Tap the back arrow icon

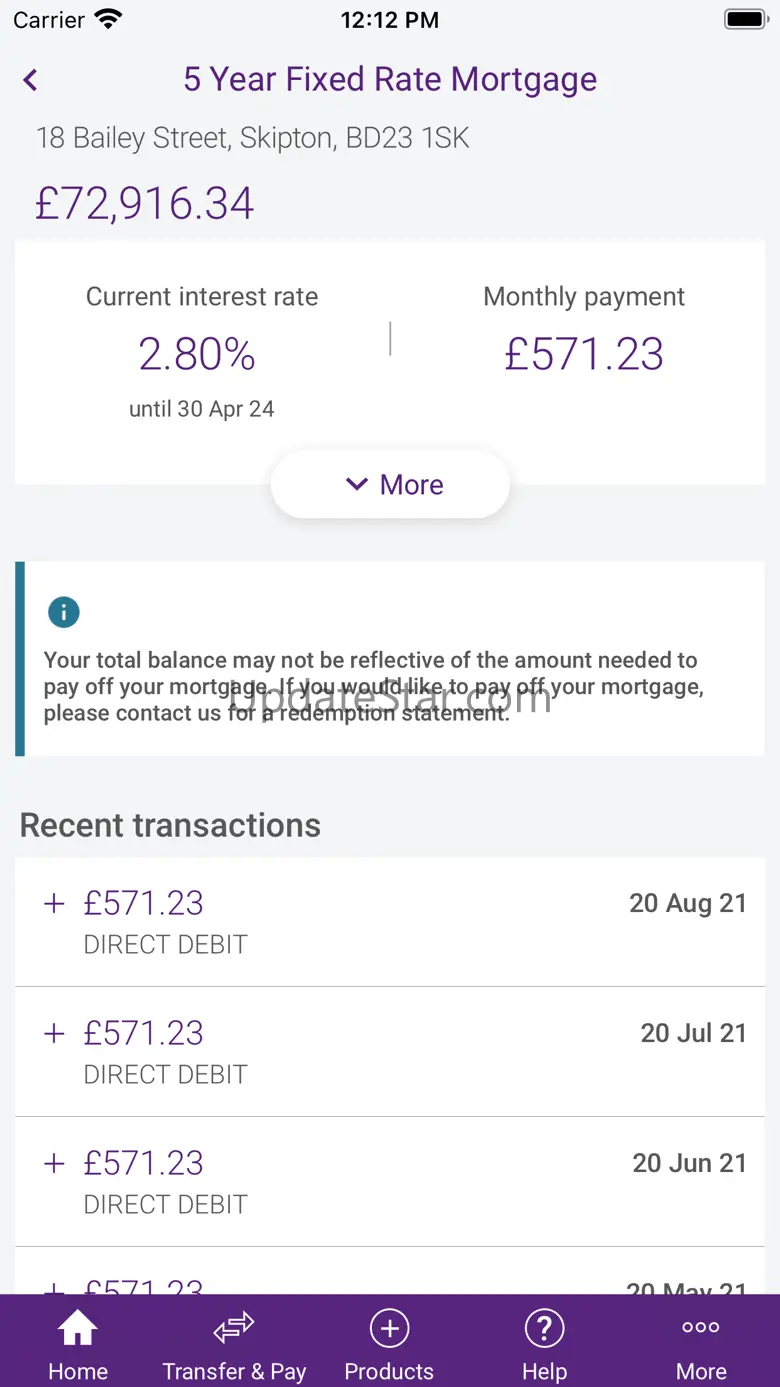coord(31,80)
